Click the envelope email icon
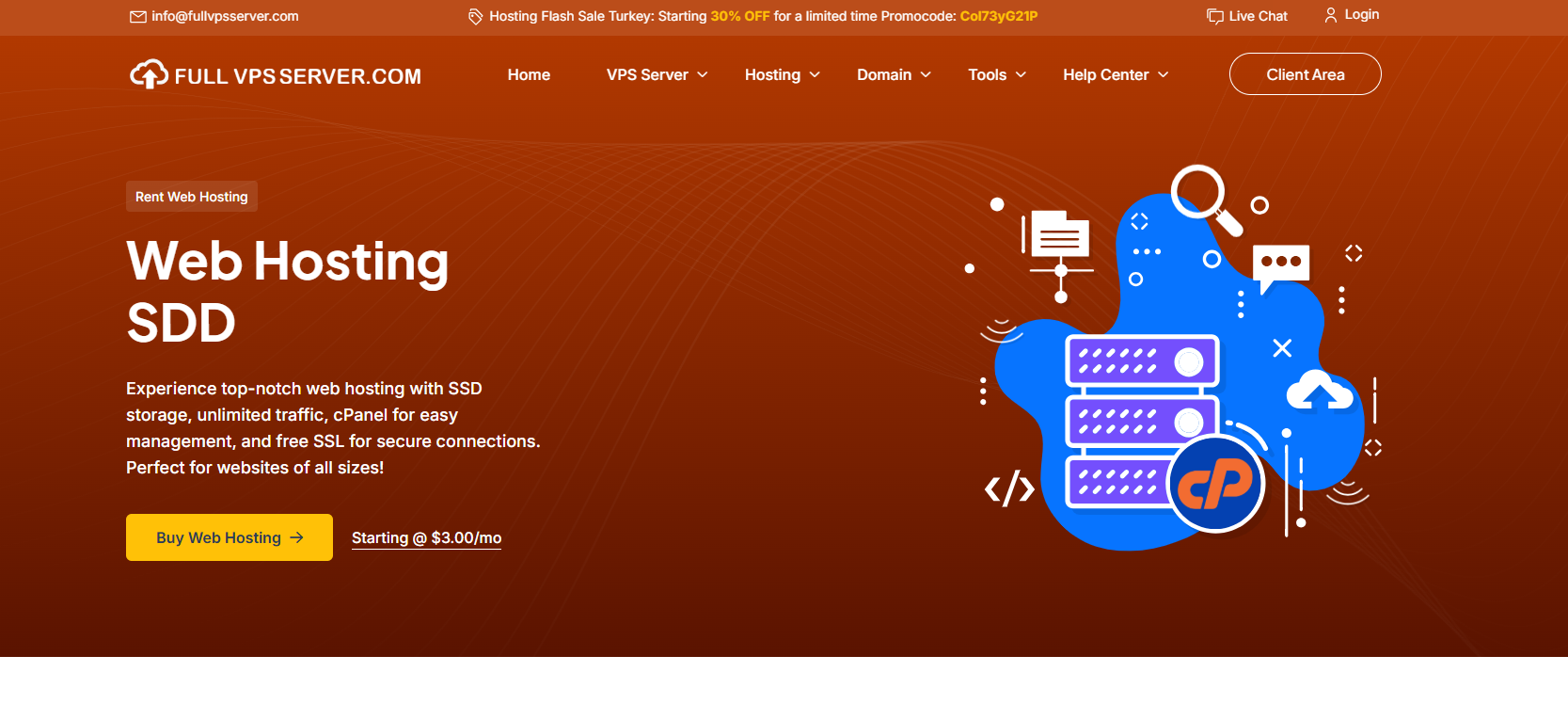 pos(137,16)
